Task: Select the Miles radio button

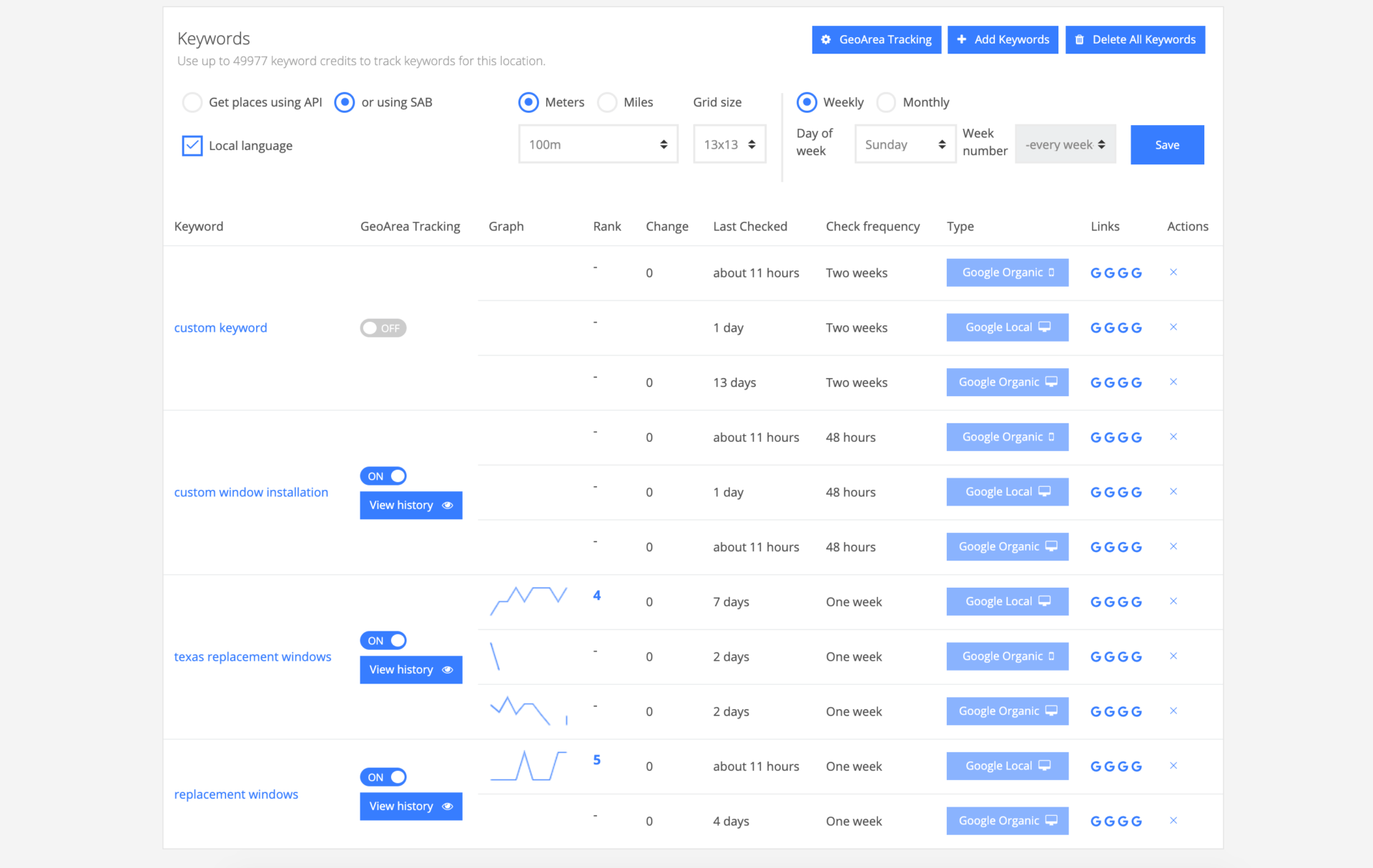Action: [607, 102]
